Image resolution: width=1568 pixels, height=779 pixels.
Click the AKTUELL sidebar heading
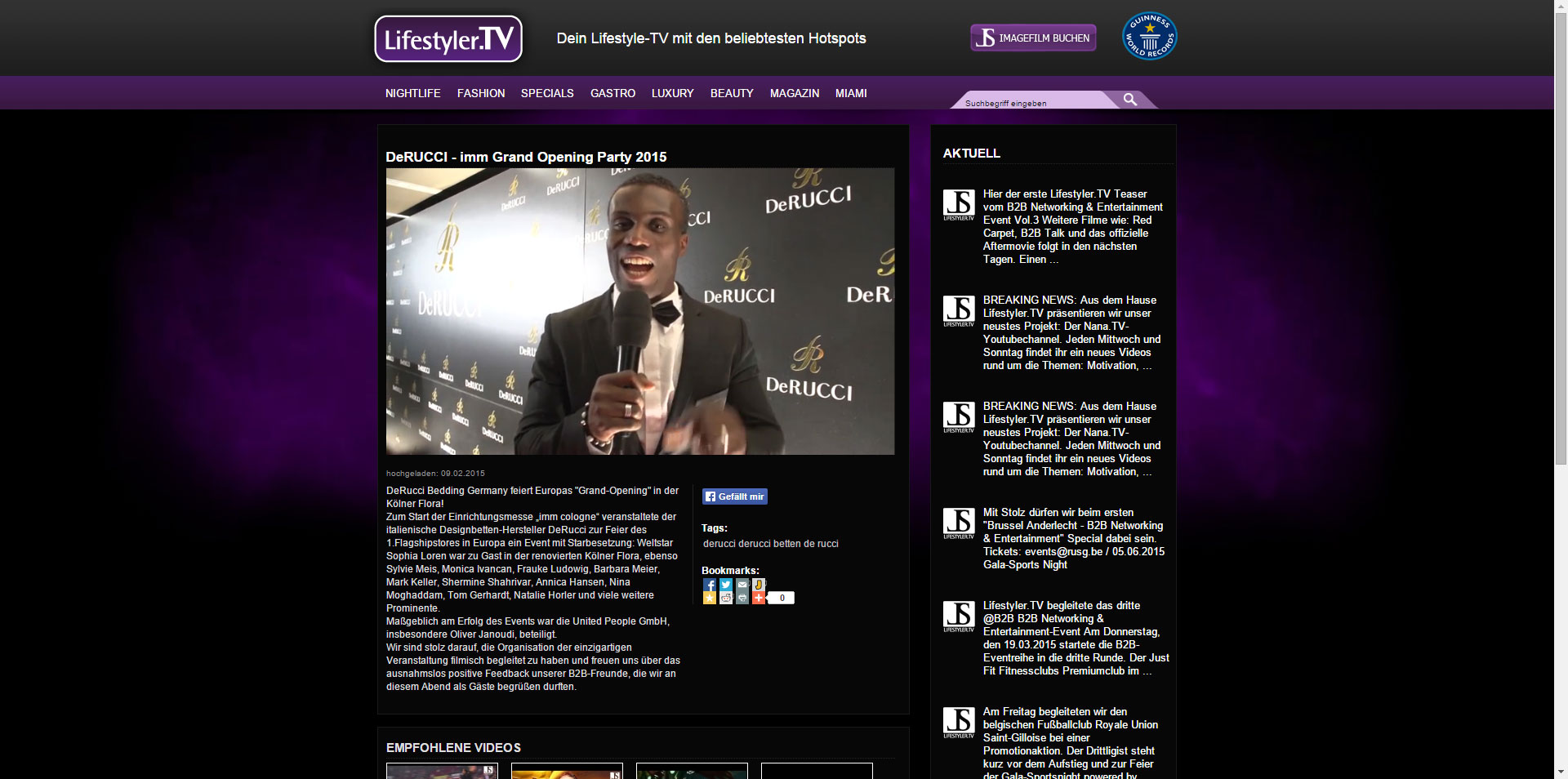[972, 153]
